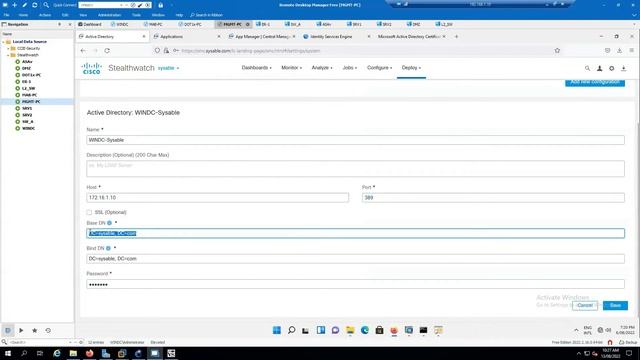Click the Name input field
The width and height of the screenshot is (640, 360).
[x=355, y=140]
